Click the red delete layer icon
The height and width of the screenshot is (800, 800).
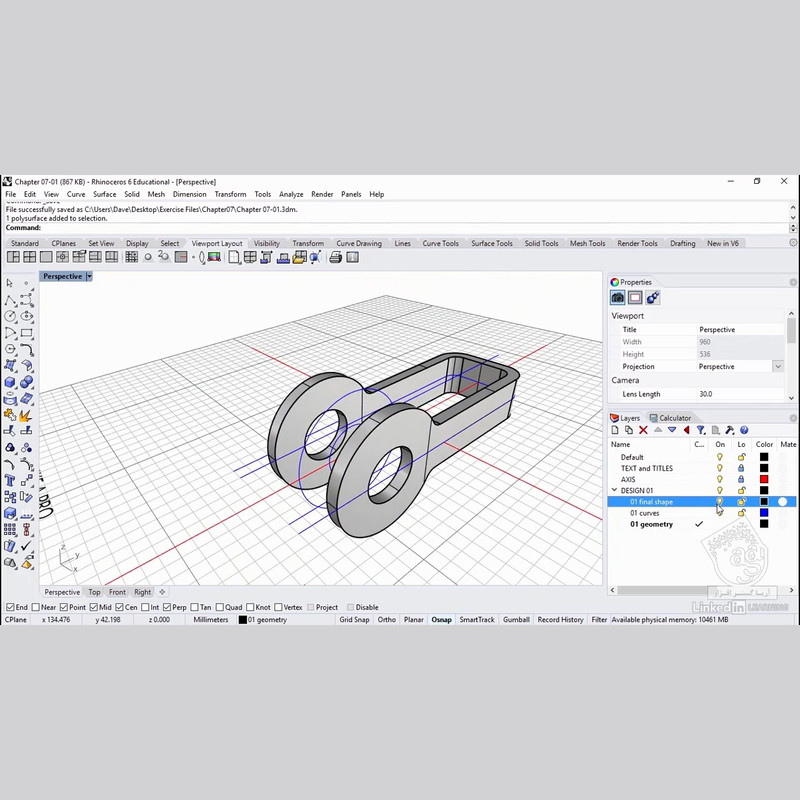(643, 431)
